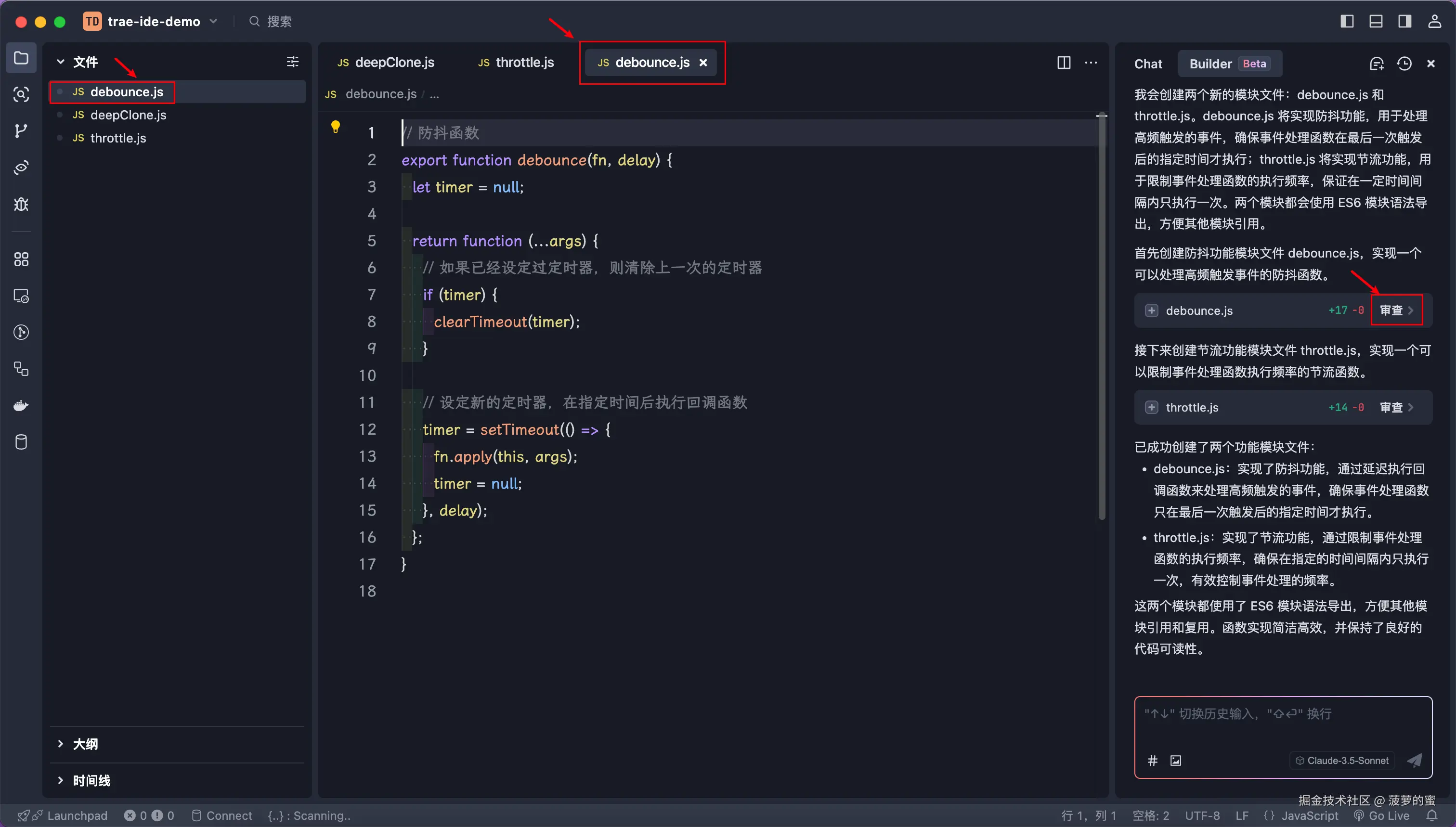Open the source control branch icon
This screenshot has width=1456, height=827.
coord(21,131)
